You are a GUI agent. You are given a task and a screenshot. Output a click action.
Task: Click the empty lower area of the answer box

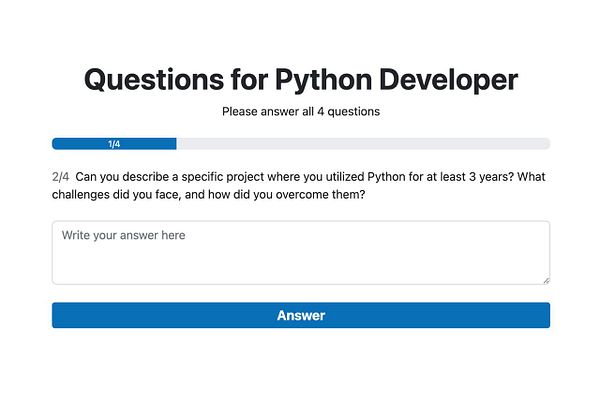(300, 268)
